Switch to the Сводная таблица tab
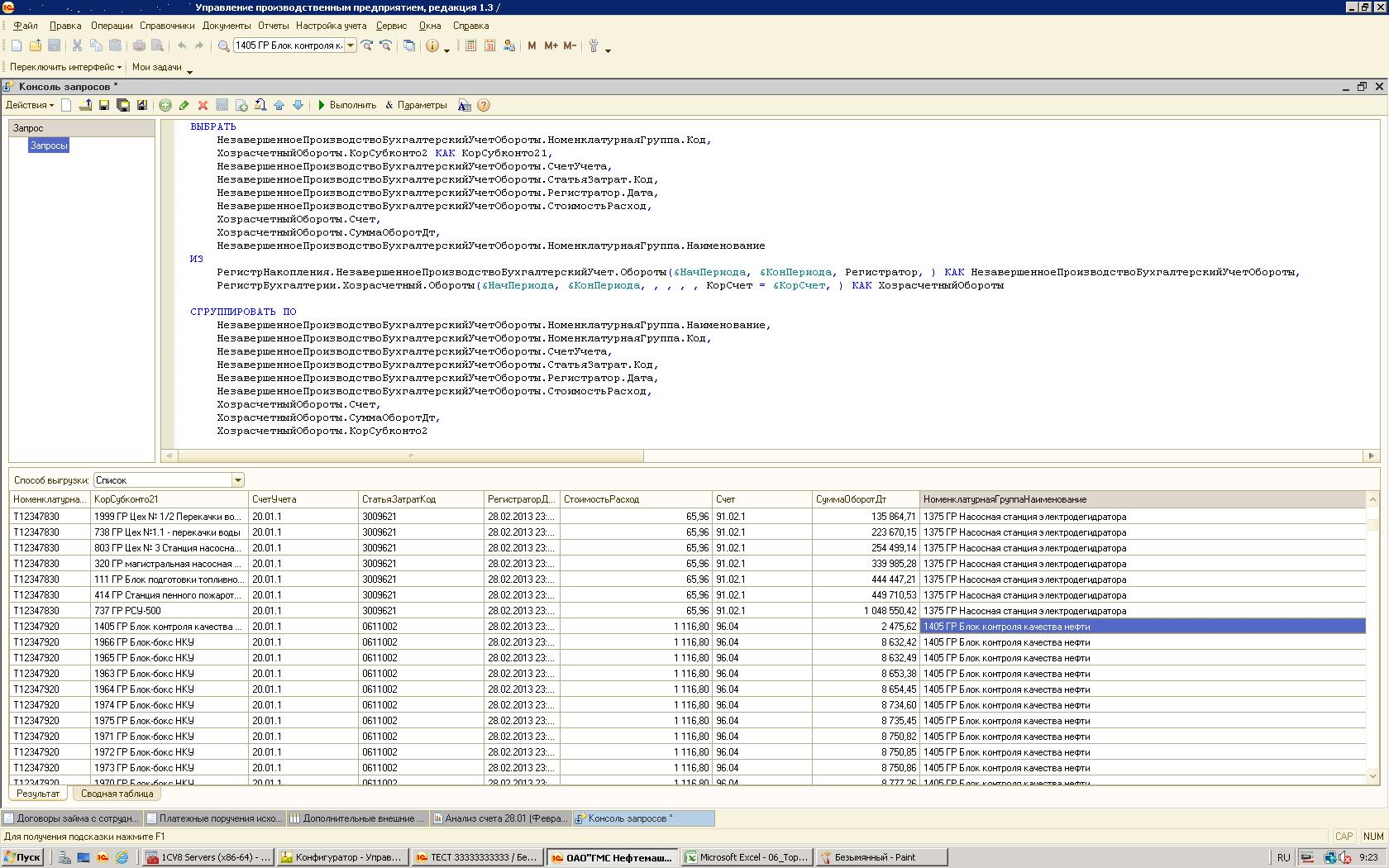Viewport: 1389px width, 868px height. pos(117,794)
